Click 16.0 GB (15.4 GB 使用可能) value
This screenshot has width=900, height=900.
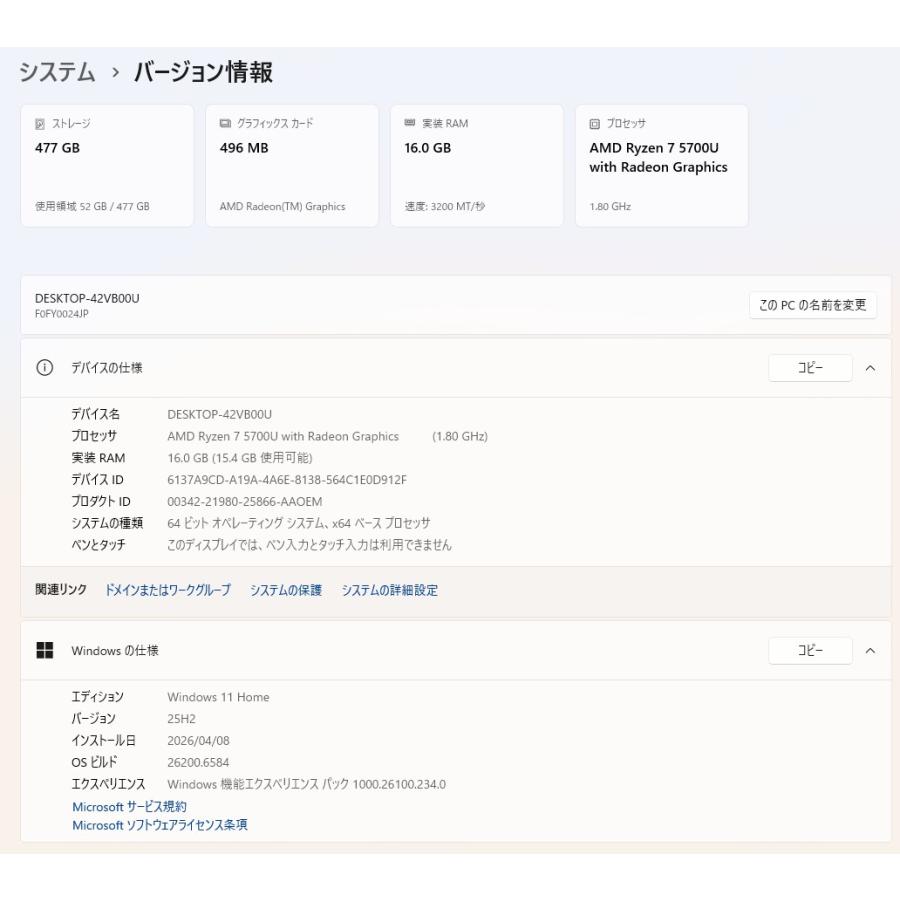point(240,458)
